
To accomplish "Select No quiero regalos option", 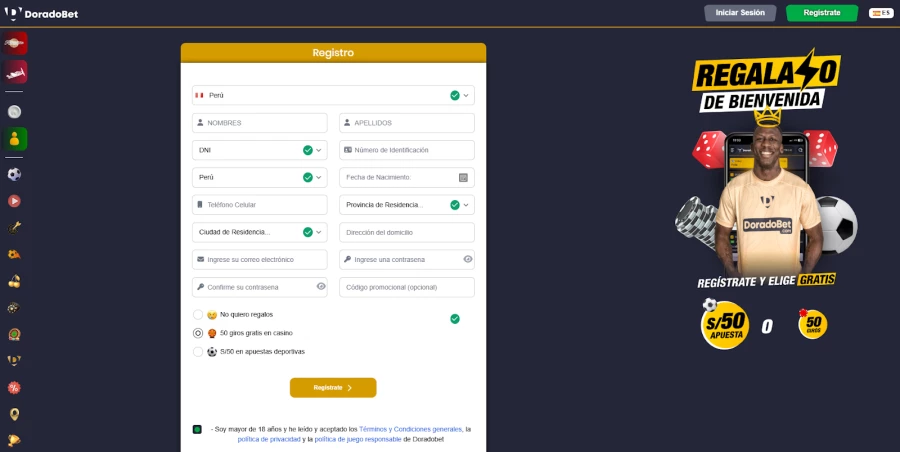I will point(198,315).
